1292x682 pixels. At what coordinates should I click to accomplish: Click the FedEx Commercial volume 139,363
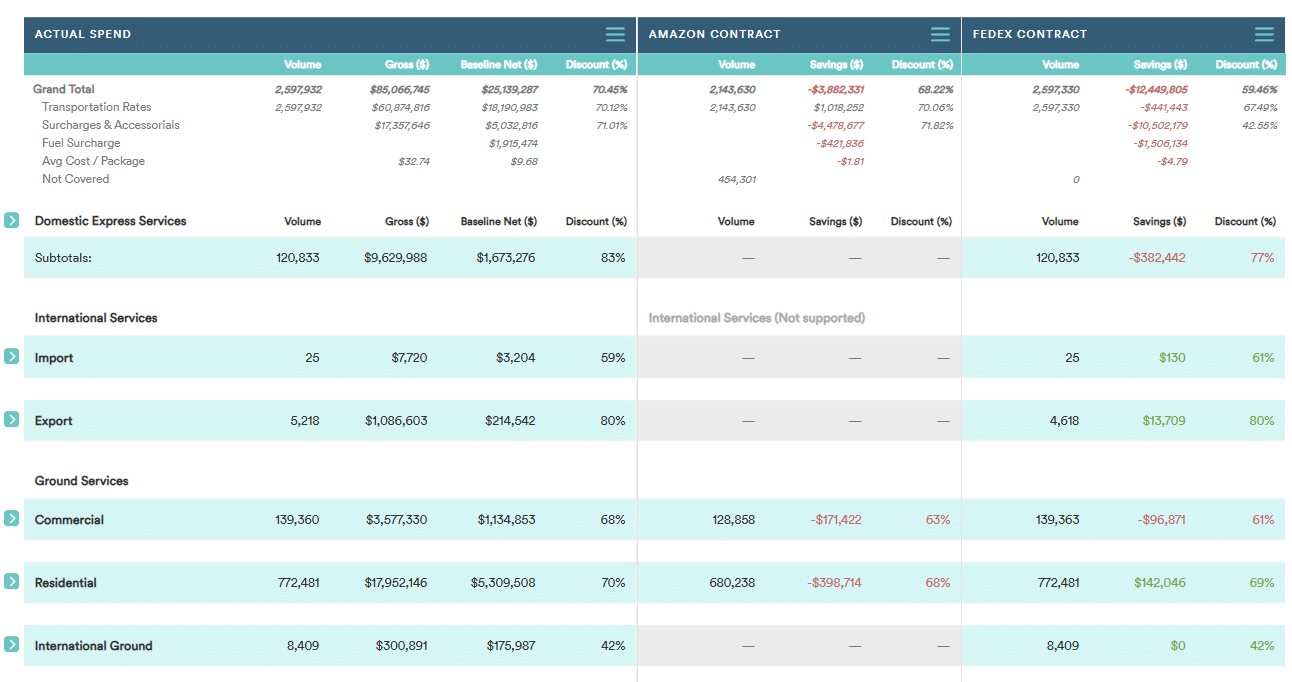[1058, 520]
